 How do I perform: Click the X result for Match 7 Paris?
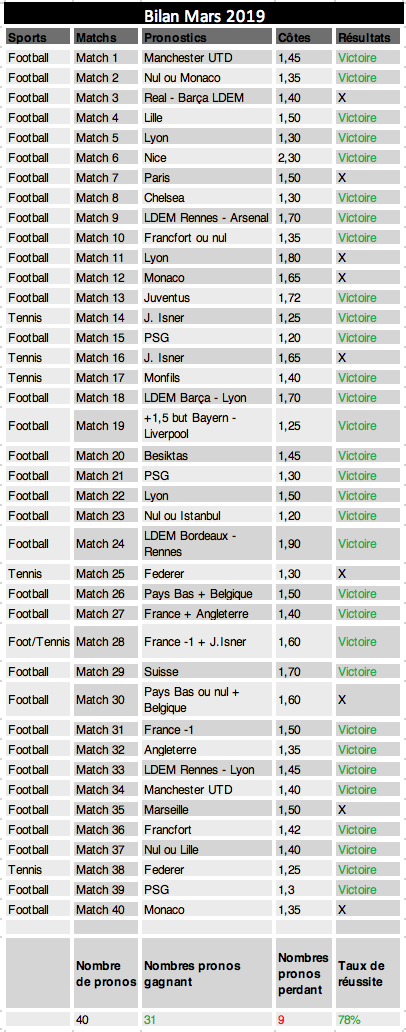pos(367,178)
